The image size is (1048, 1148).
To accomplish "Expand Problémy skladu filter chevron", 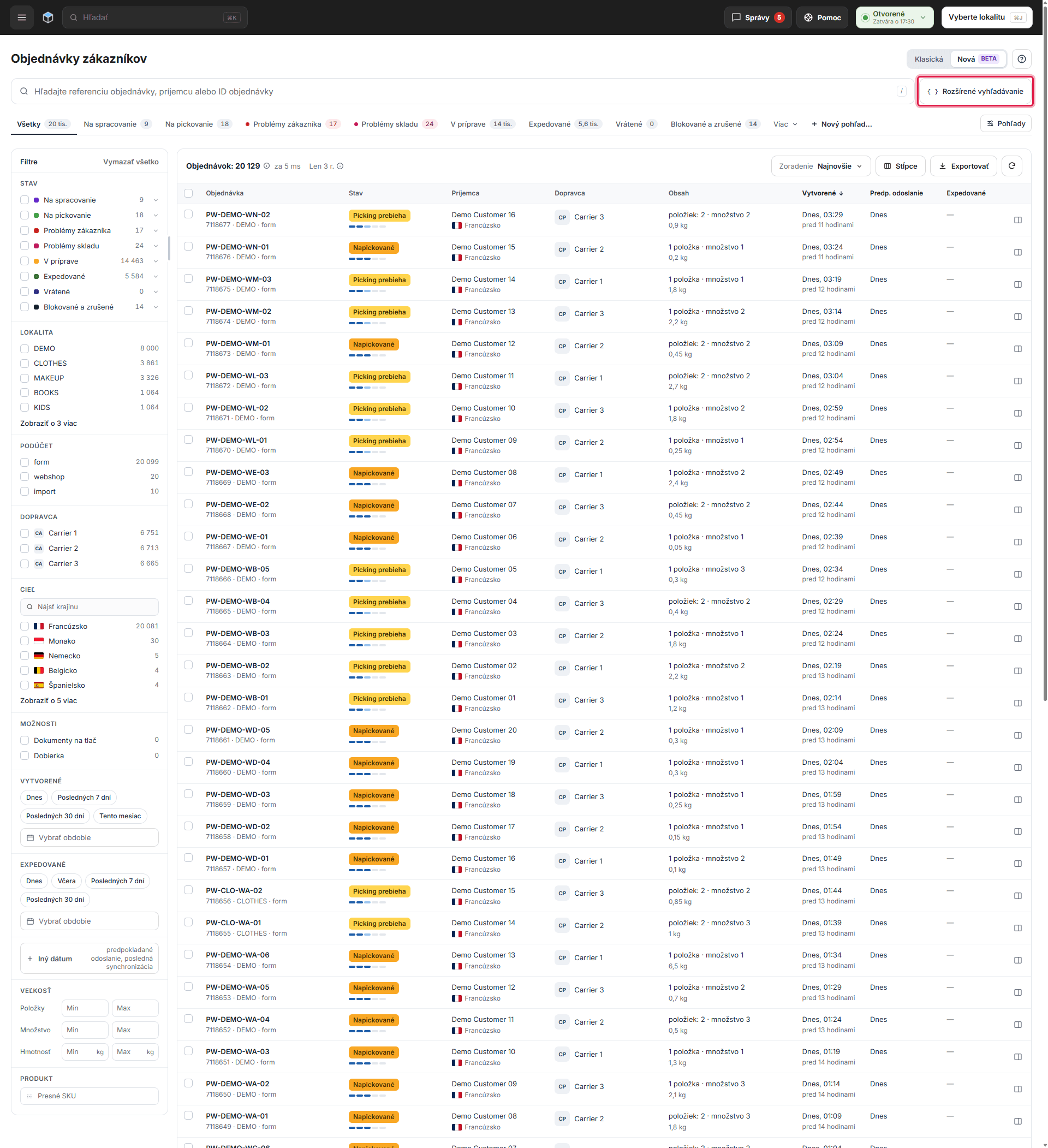I will [156, 246].
